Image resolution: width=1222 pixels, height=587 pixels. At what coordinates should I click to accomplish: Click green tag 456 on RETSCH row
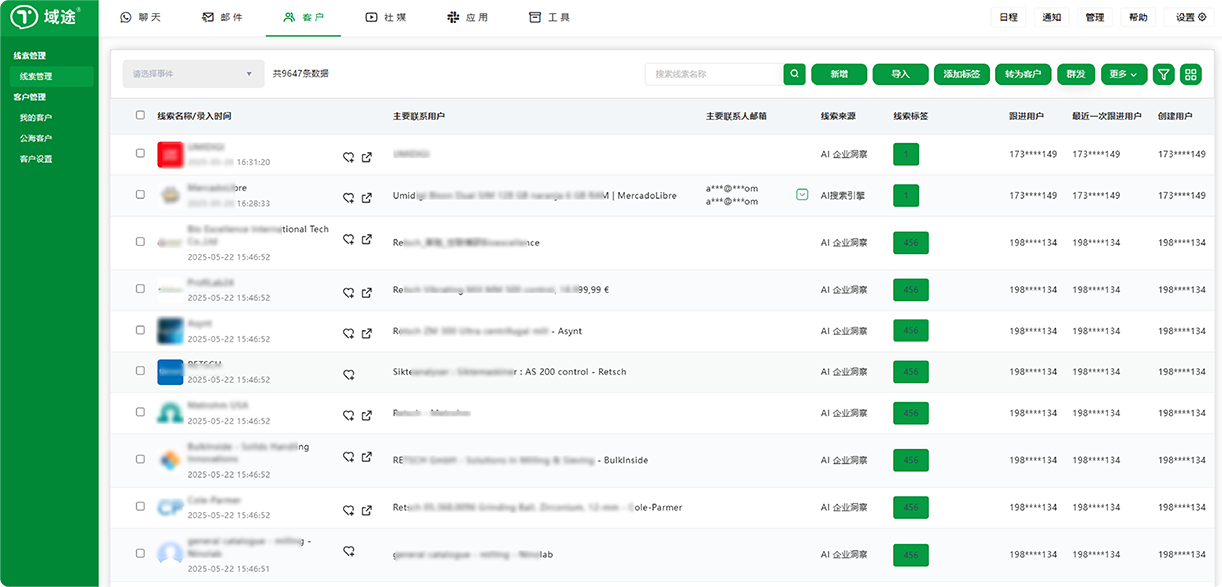click(910, 372)
